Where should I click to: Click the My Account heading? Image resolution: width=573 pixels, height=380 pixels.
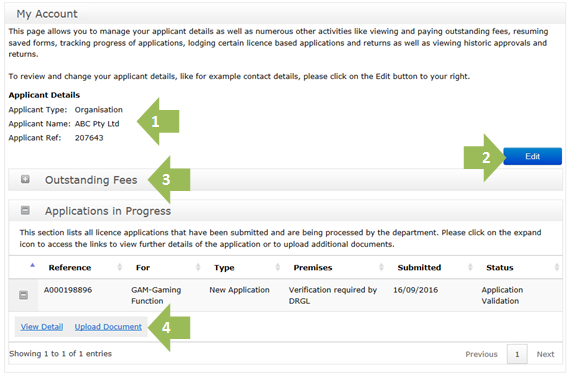coord(47,14)
